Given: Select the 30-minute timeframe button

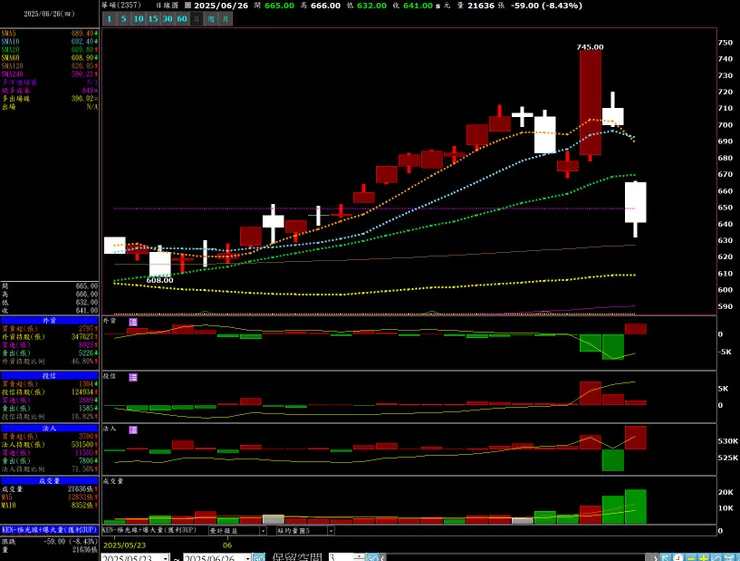Looking at the screenshot, I should tap(168, 19).
